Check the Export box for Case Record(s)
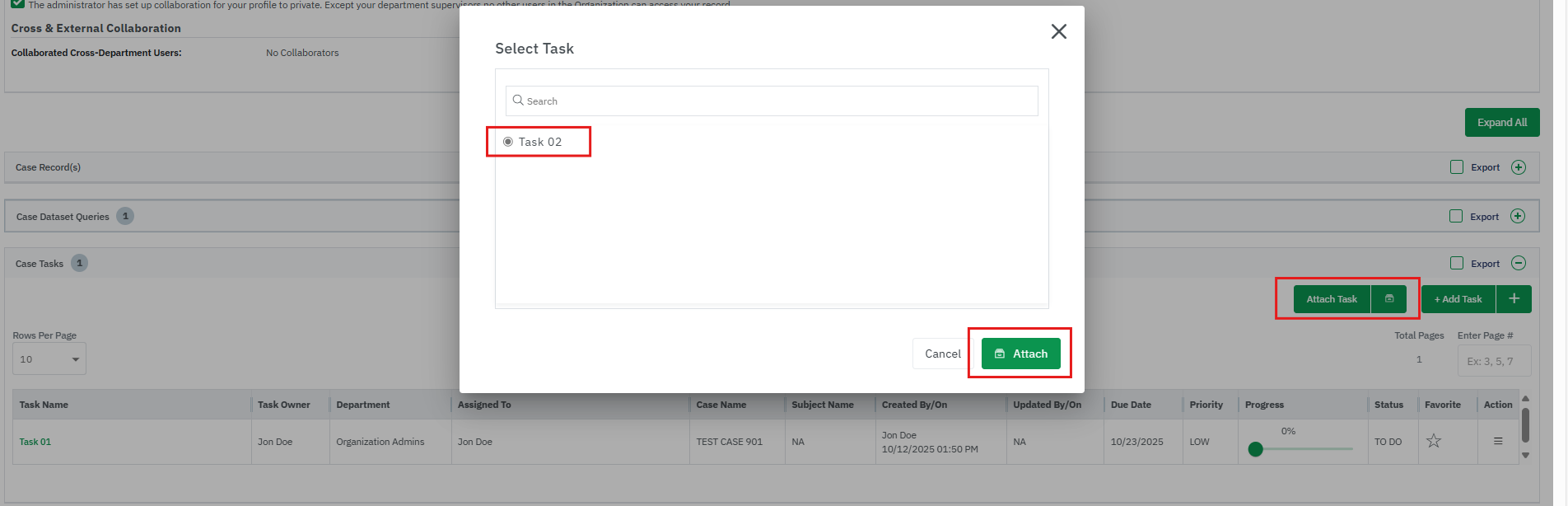This screenshot has width=1568, height=506. click(x=1456, y=167)
